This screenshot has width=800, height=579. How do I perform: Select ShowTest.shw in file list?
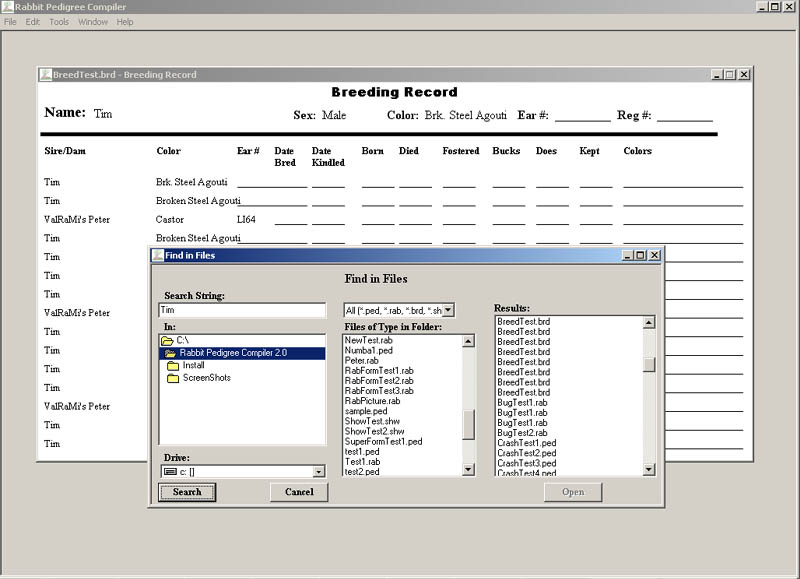(374, 421)
